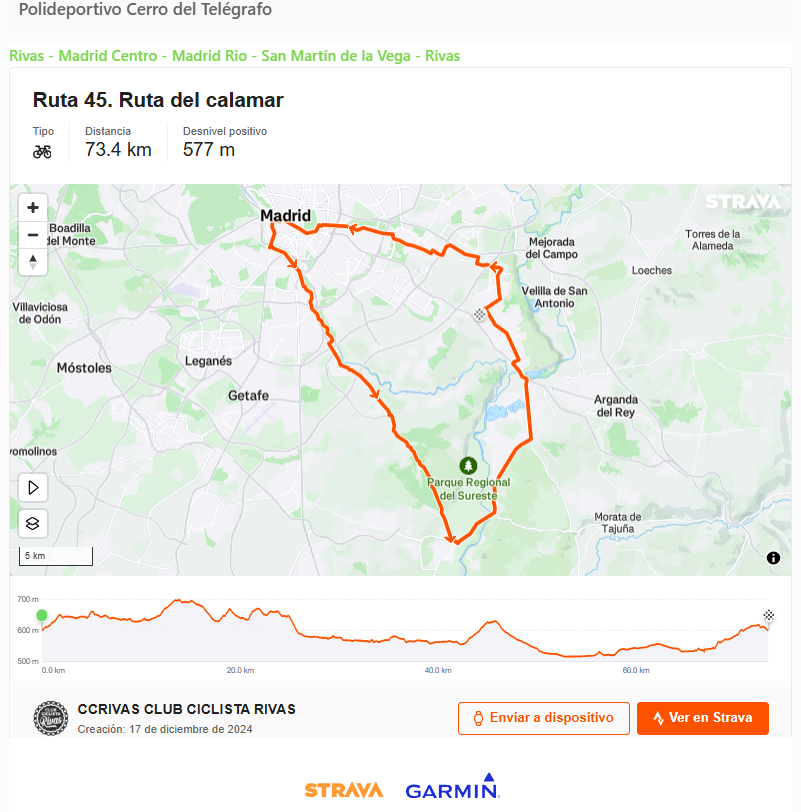Click the checkered finish flag on map
Image resolution: width=801 pixels, height=812 pixels.
click(x=480, y=314)
